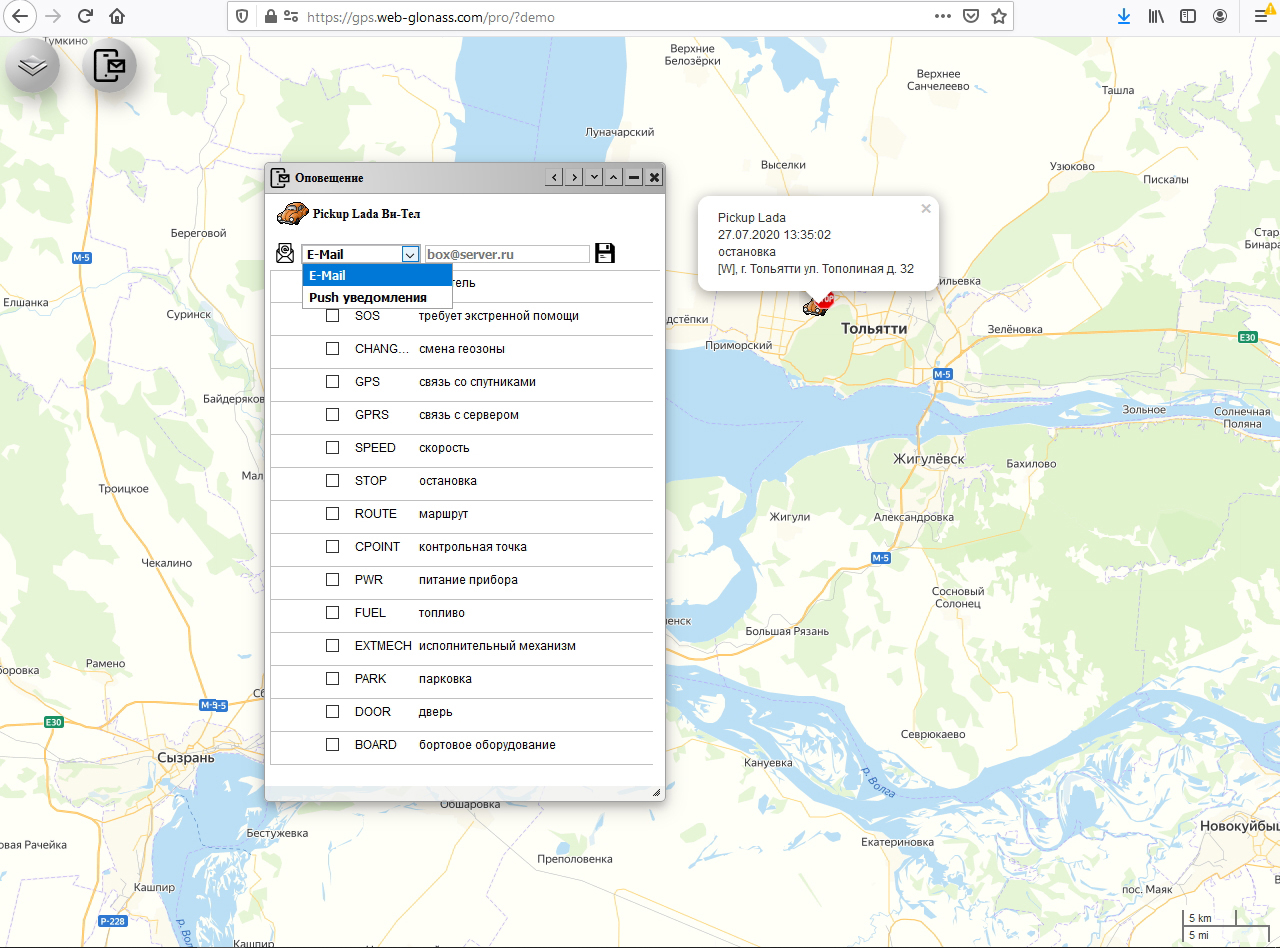Open browser downloads panel
The image size is (1280, 948).
click(1124, 16)
